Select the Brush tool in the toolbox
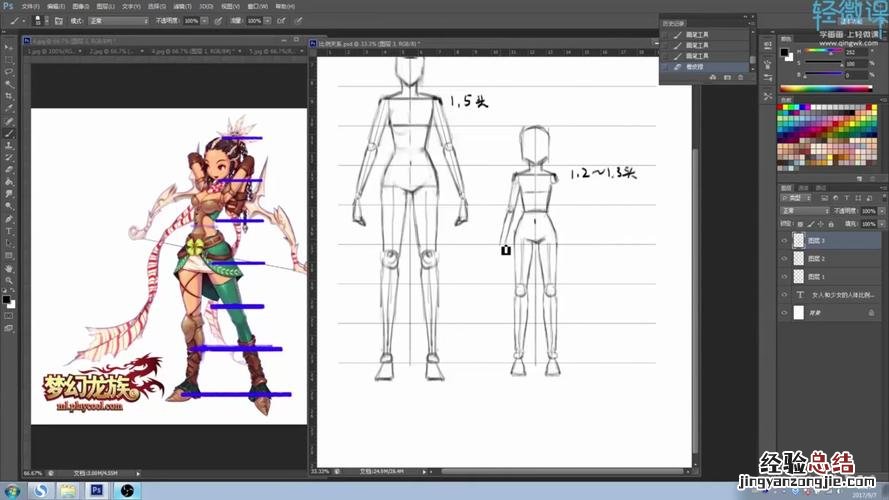The image size is (889, 500). pyautogui.click(x=9, y=133)
